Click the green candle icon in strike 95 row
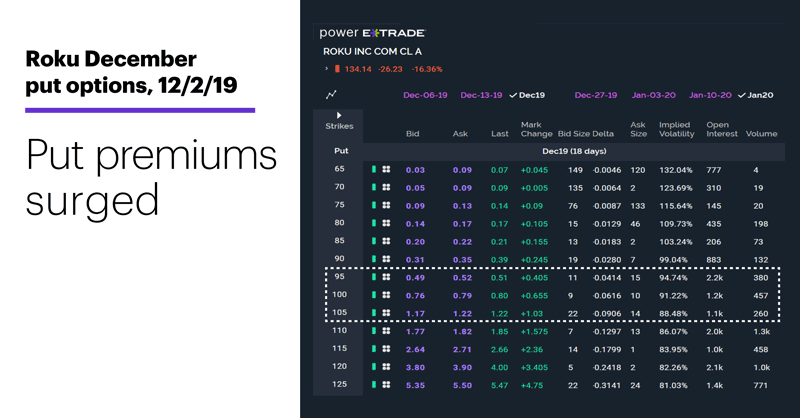Image resolution: width=800 pixels, height=418 pixels. (x=374, y=277)
